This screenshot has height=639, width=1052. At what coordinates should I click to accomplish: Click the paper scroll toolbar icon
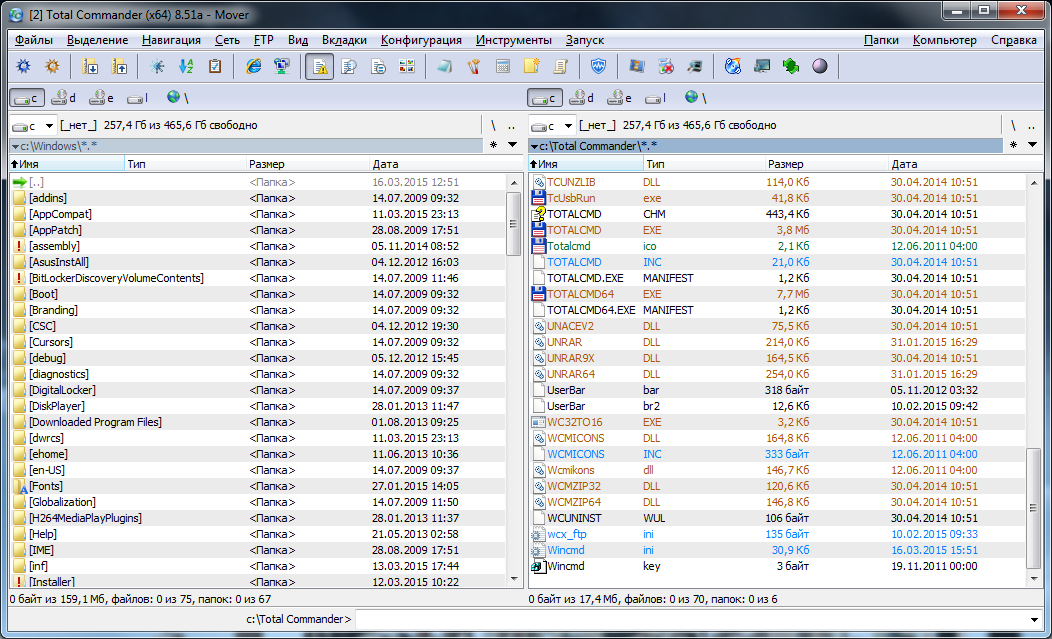(560, 66)
